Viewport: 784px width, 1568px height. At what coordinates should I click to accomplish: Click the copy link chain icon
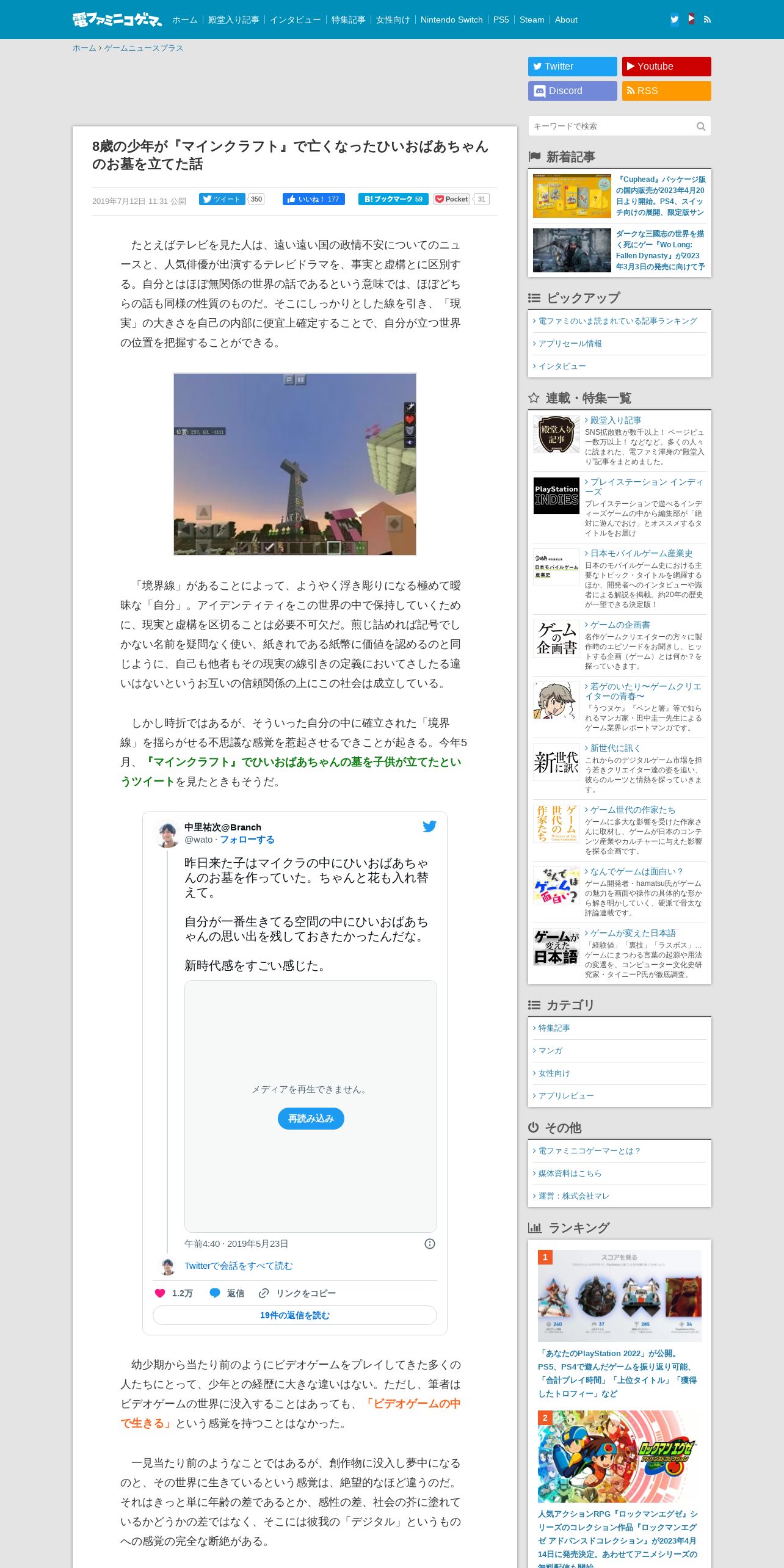(264, 1293)
